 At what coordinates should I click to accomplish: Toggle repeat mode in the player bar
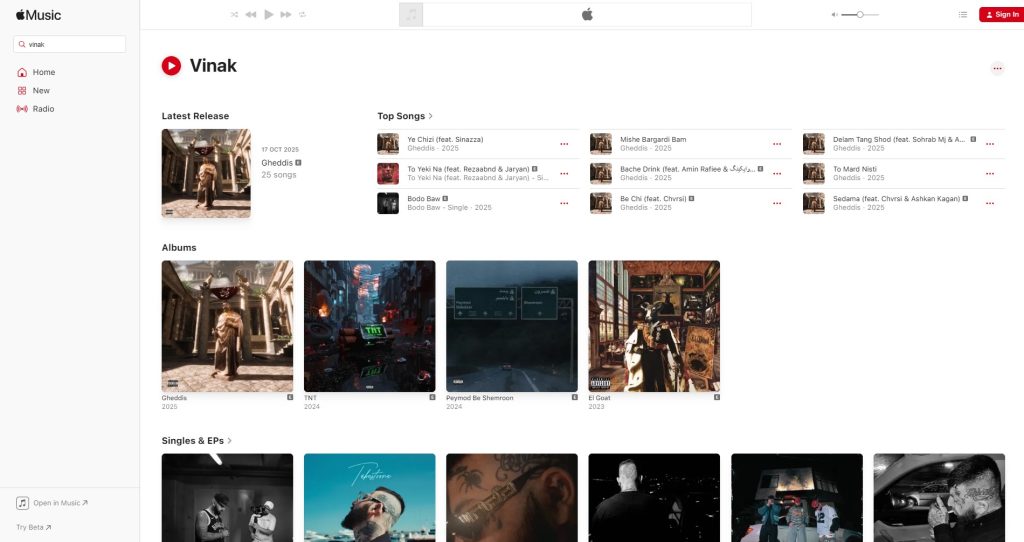coord(303,15)
